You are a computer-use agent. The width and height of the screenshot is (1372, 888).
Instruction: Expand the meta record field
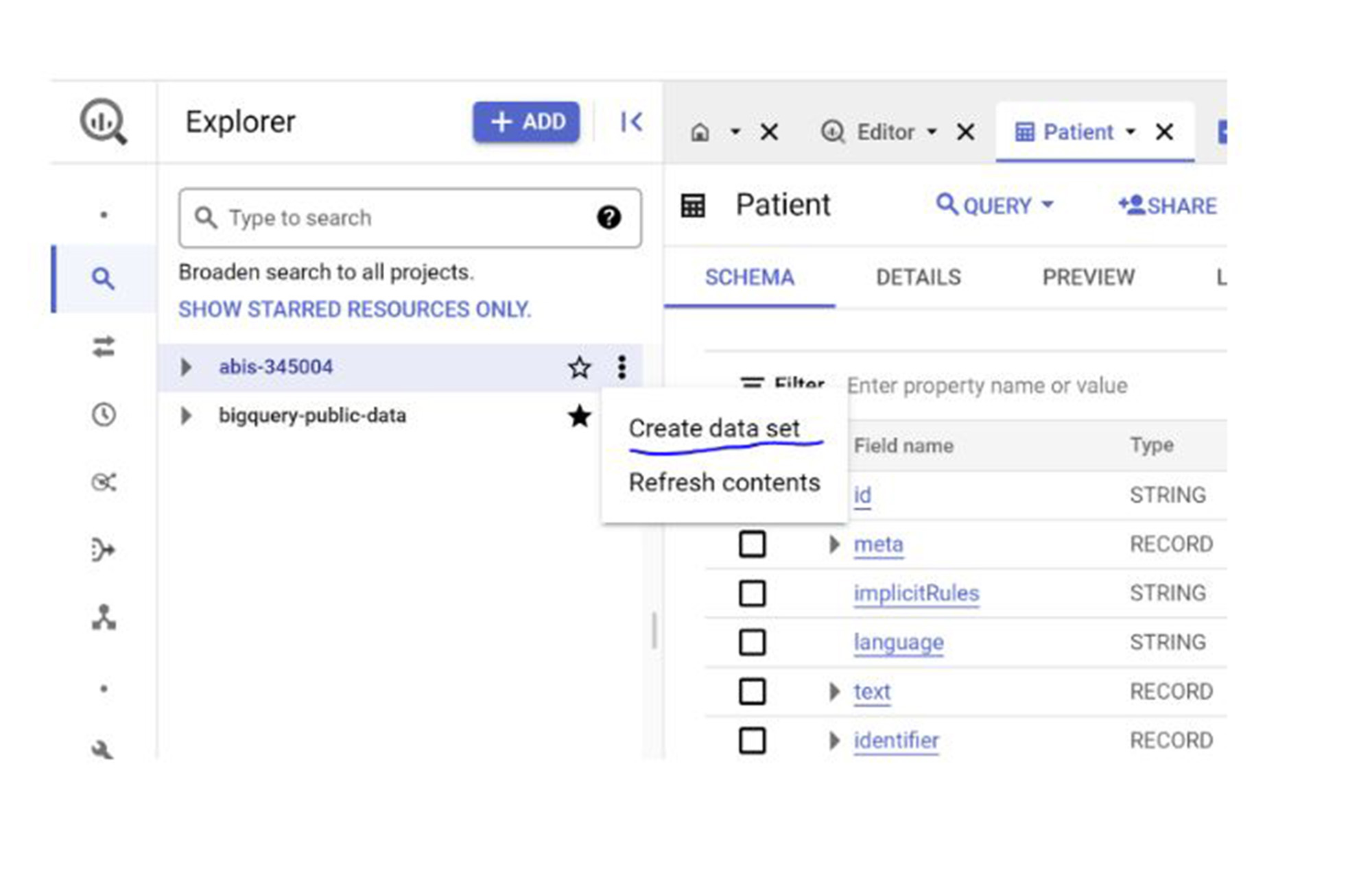(834, 544)
